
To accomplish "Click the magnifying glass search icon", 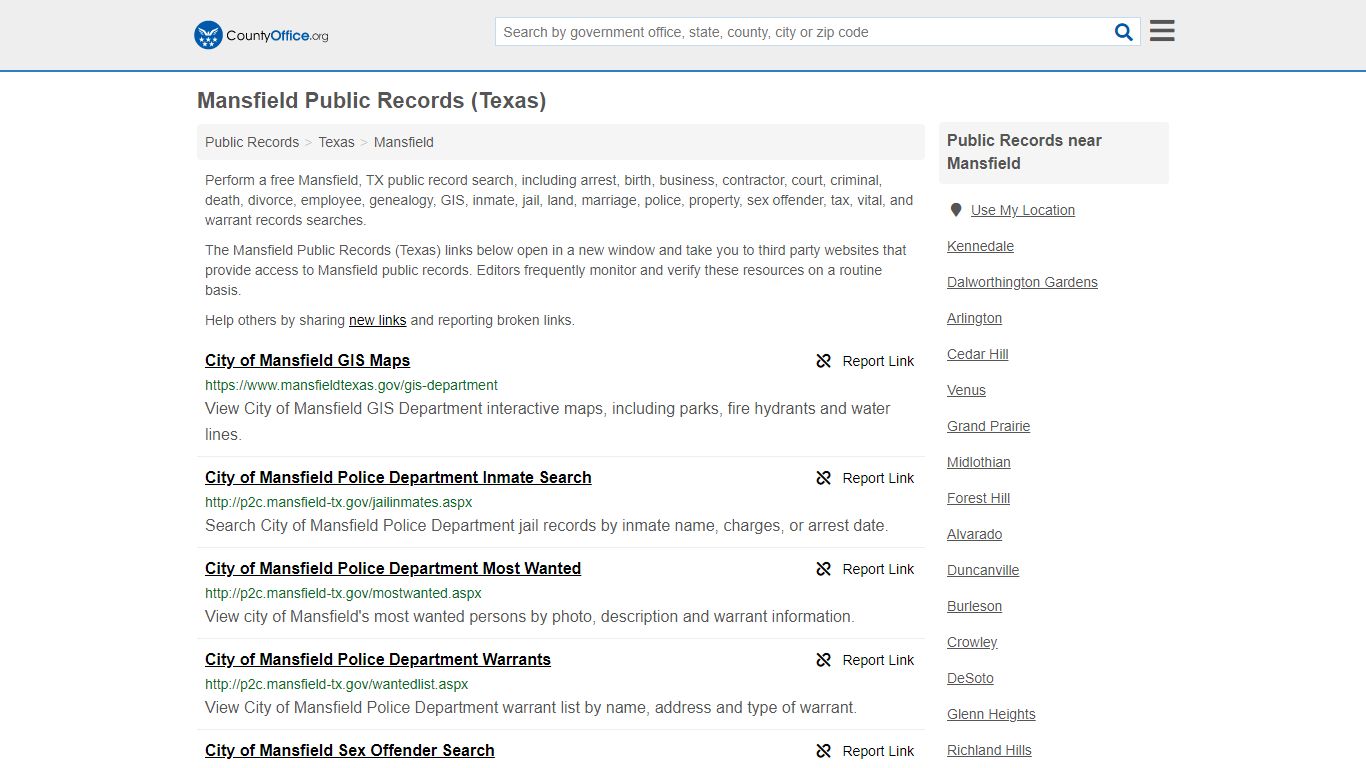I will [x=1124, y=32].
